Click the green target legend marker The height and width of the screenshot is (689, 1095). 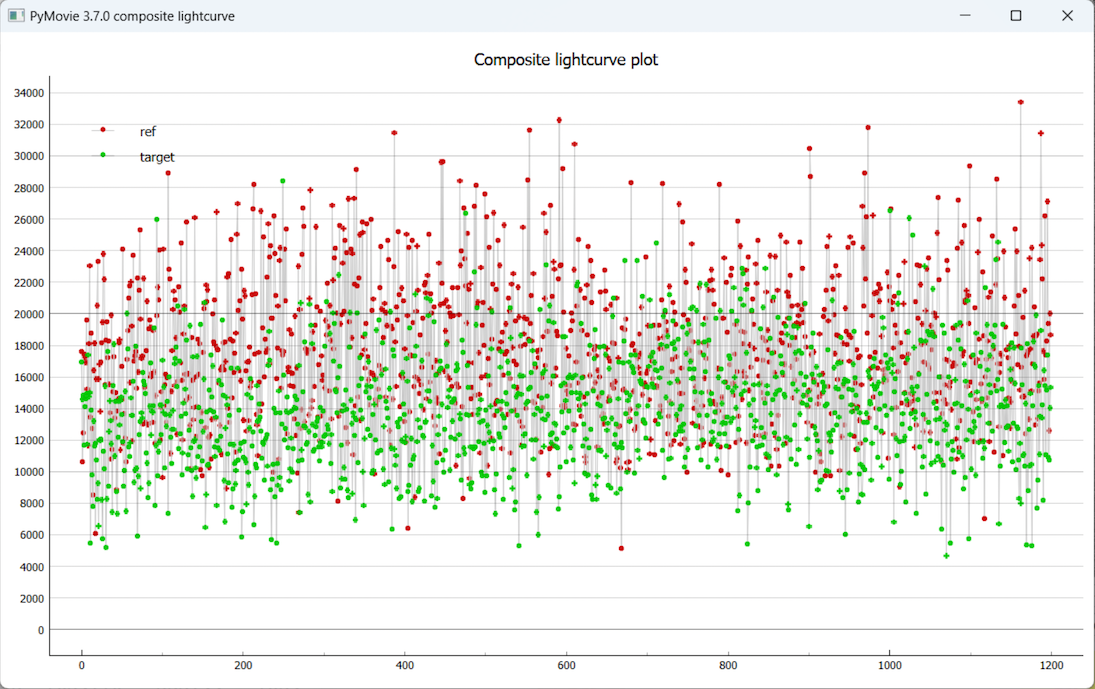[x=103, y=155]
